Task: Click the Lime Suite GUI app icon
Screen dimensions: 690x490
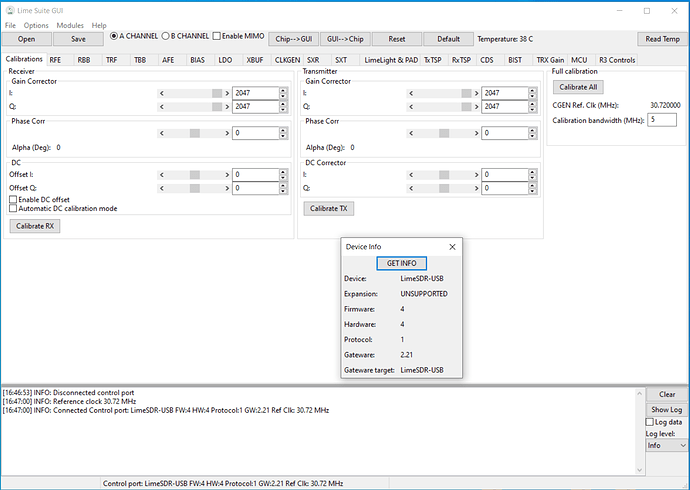Action: [x=10, y=10]
